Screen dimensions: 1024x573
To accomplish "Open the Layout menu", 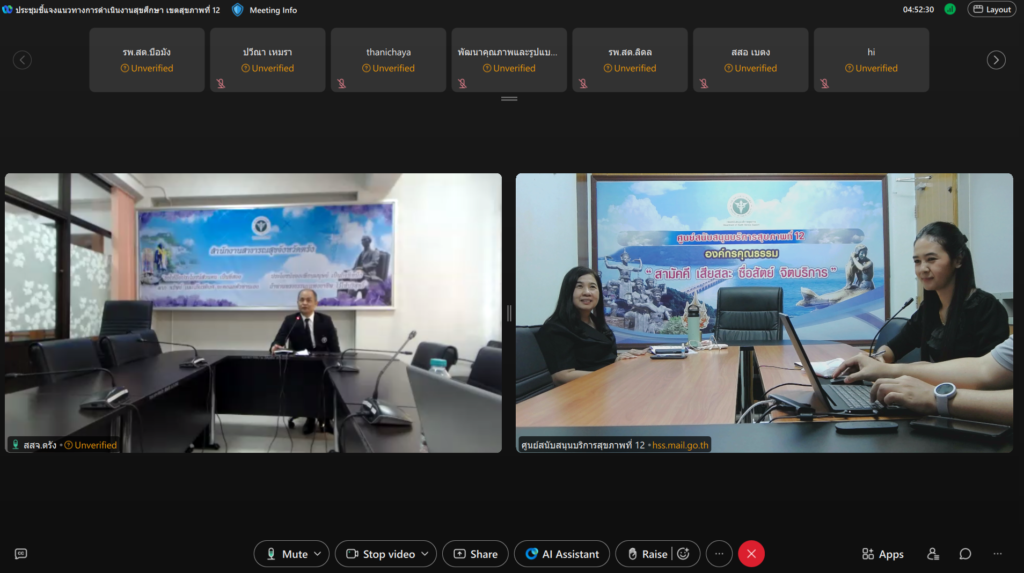I will (991, 9).
